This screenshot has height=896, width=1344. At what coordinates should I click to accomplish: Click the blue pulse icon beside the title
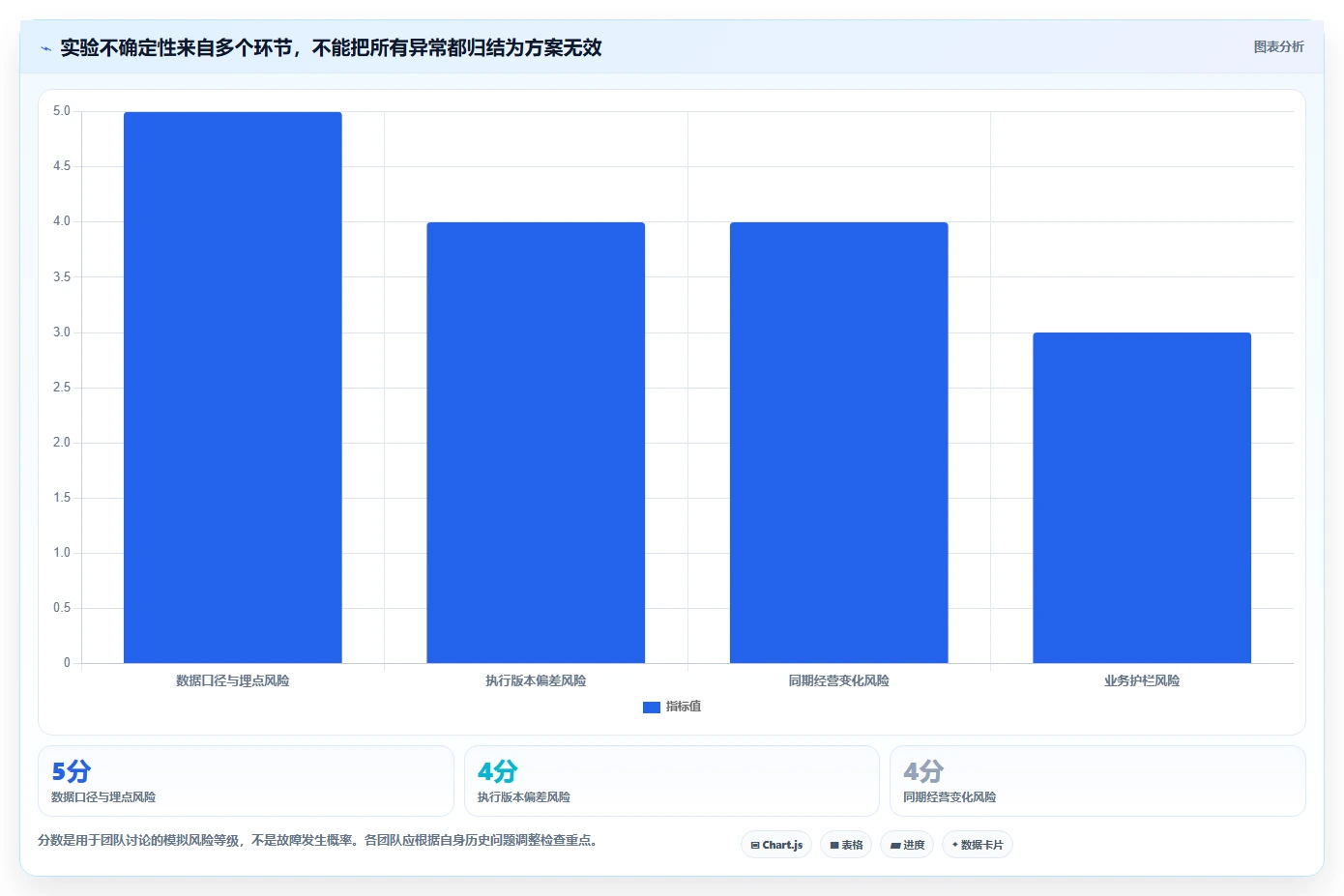coord(45,48)
